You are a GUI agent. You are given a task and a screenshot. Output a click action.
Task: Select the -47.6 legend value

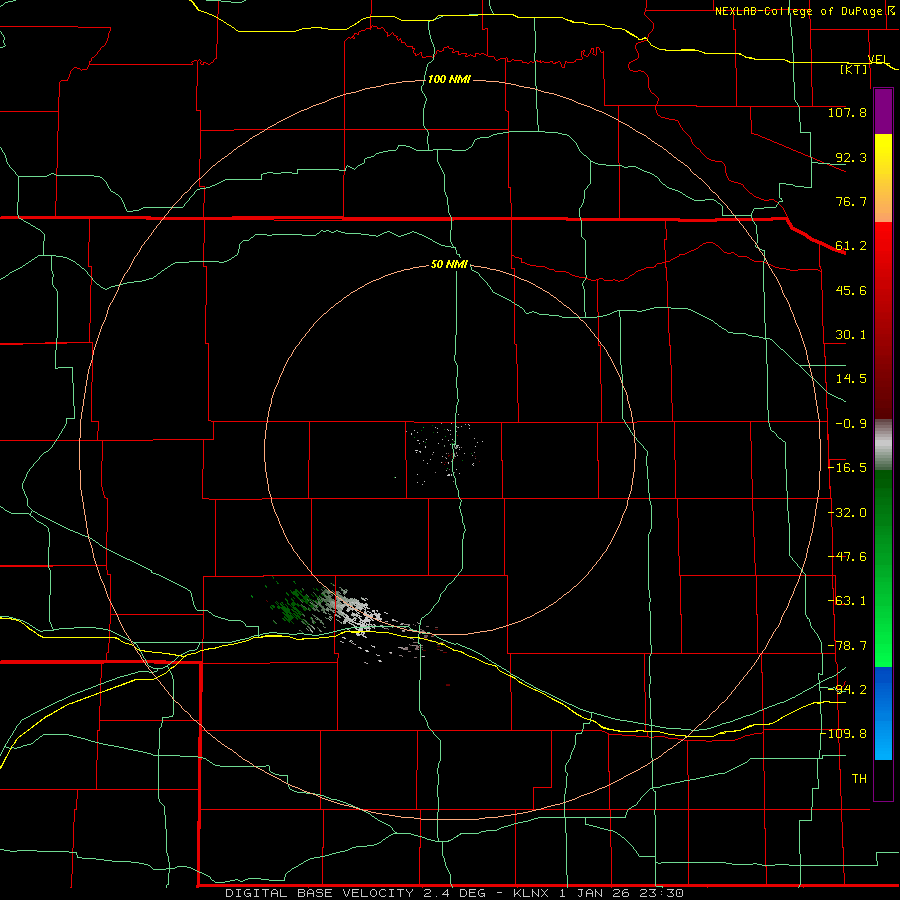point(847,557)
